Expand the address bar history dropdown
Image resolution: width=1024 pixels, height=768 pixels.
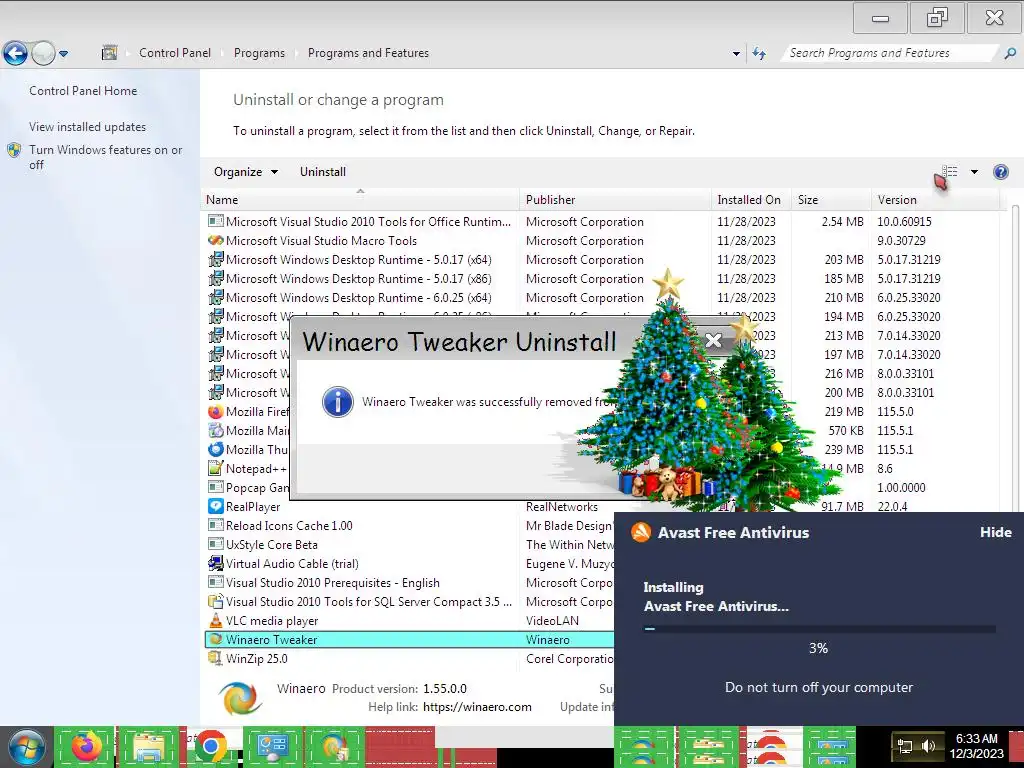(736, 54)
